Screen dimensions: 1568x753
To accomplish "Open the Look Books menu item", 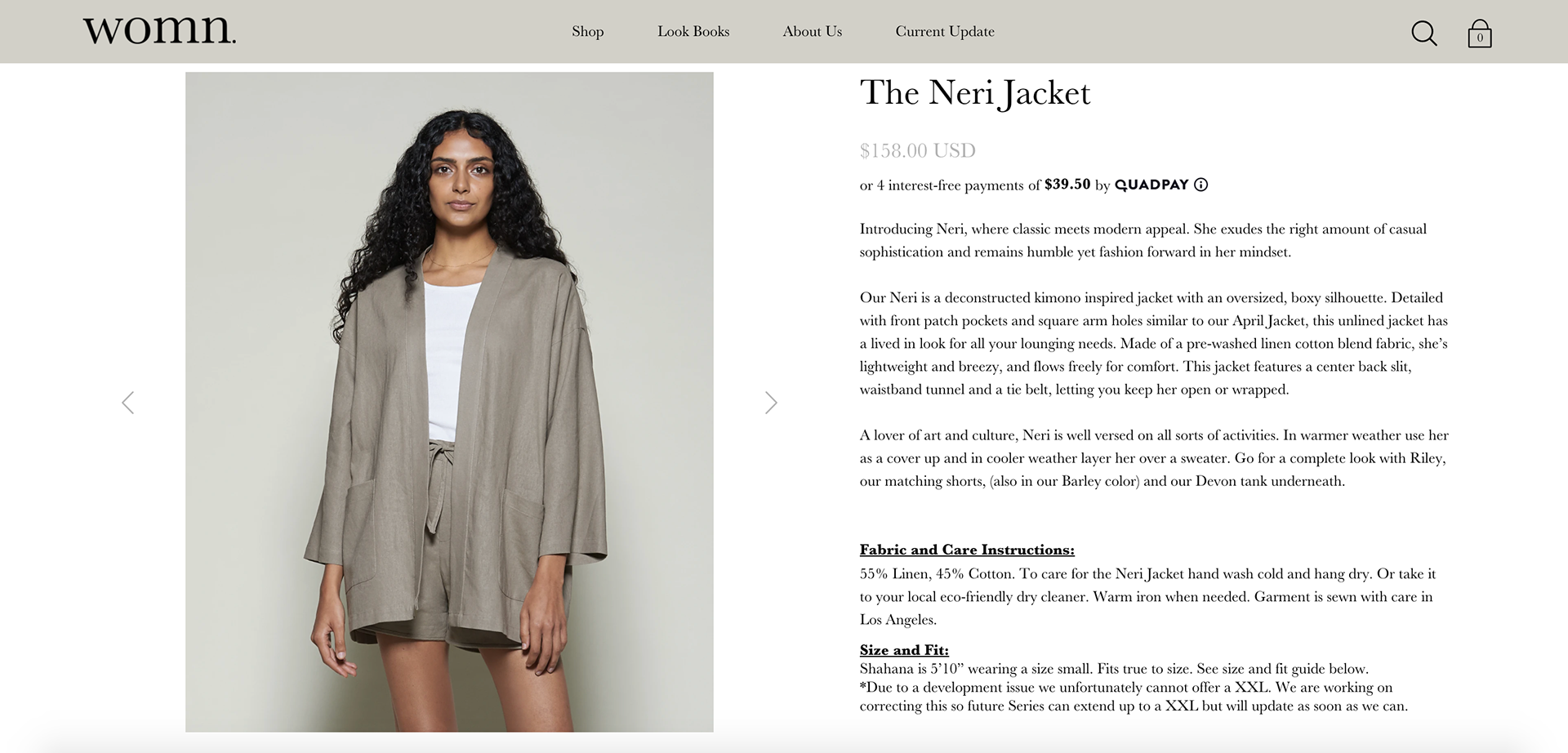I will (x=693, y=31).
